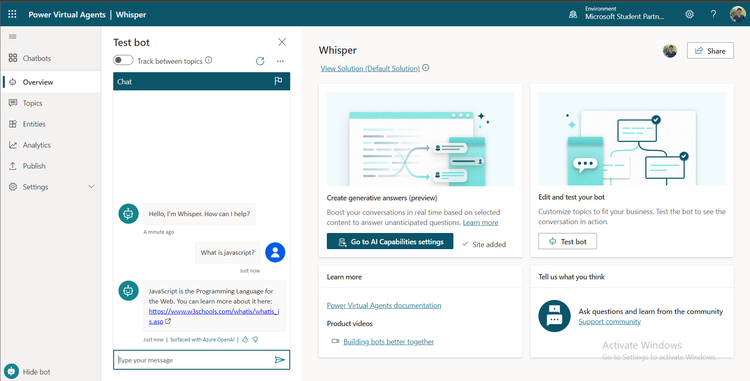Image resolution: width=750 pixels, height=381 pixels.
Task: Click the 'What is javascript?' message
Action: click(228, 252)
